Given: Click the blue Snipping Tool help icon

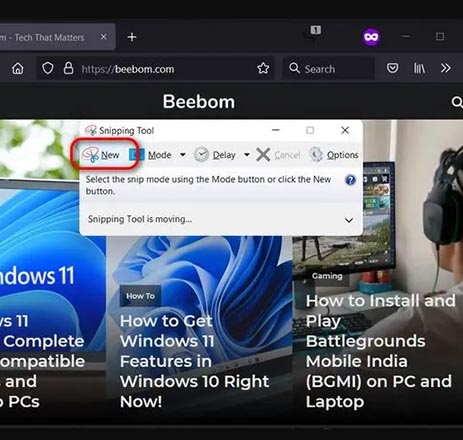Looking at the screenshot, I should [x=350, y=180].
